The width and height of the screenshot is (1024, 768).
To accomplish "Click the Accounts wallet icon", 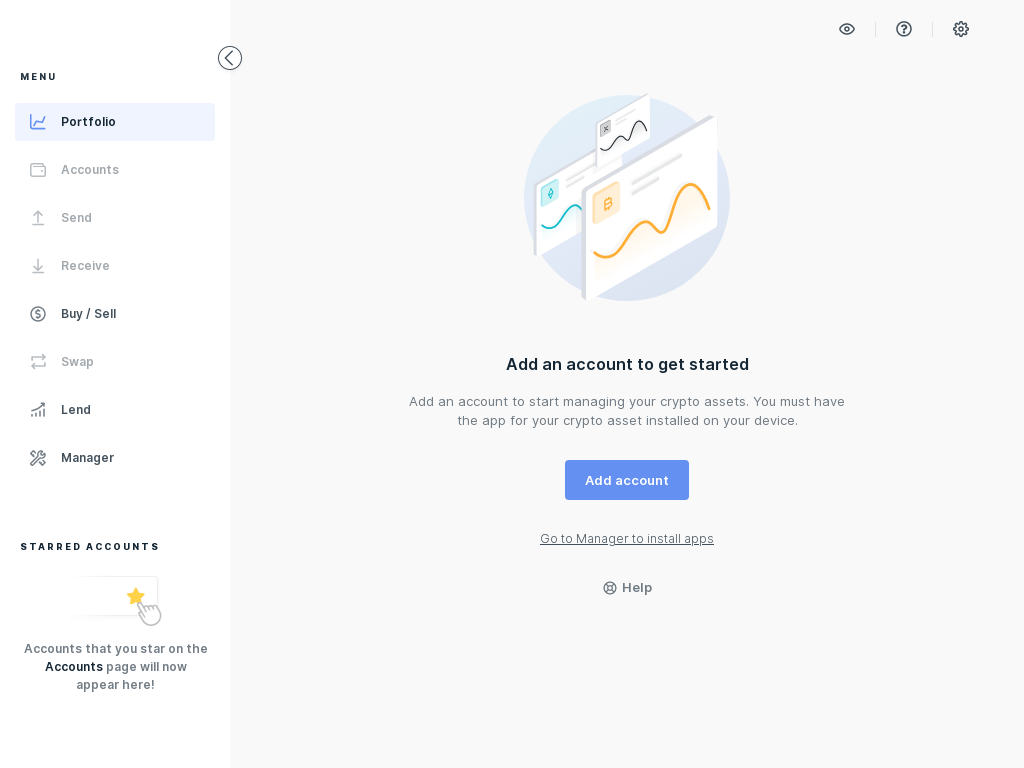I will click(38, 169).
